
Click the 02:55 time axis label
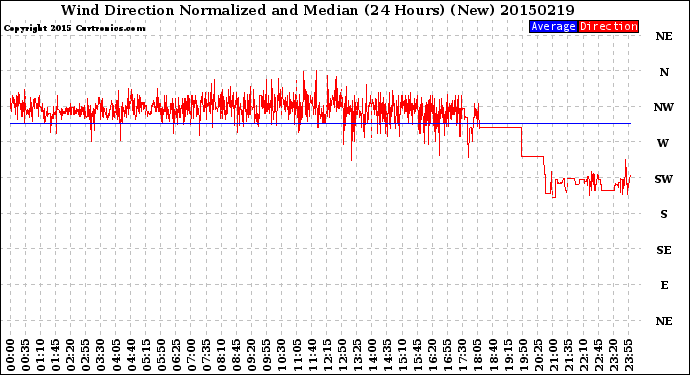click(86, 355)
